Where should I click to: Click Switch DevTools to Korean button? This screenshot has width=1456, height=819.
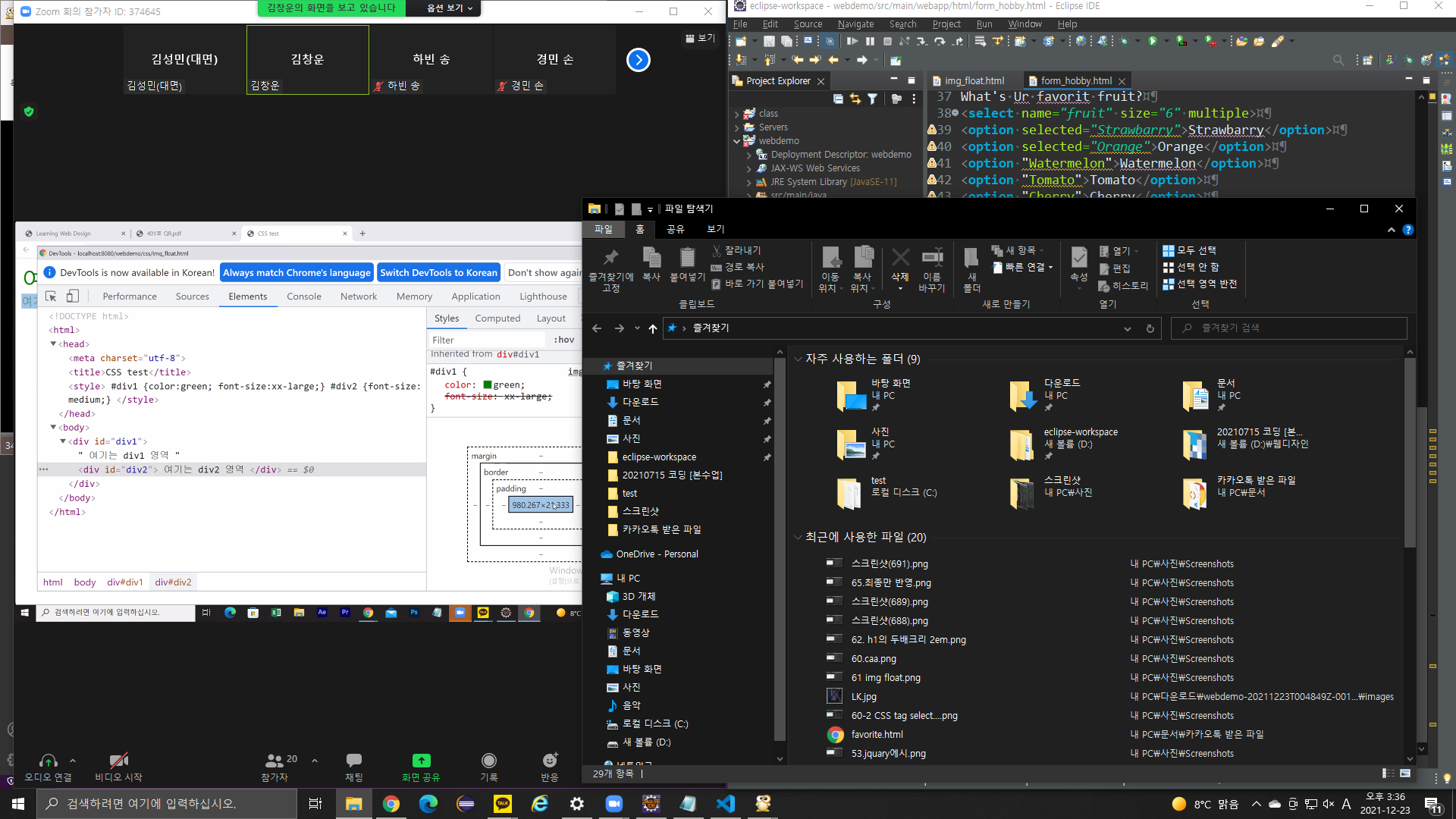click(438, 272)
